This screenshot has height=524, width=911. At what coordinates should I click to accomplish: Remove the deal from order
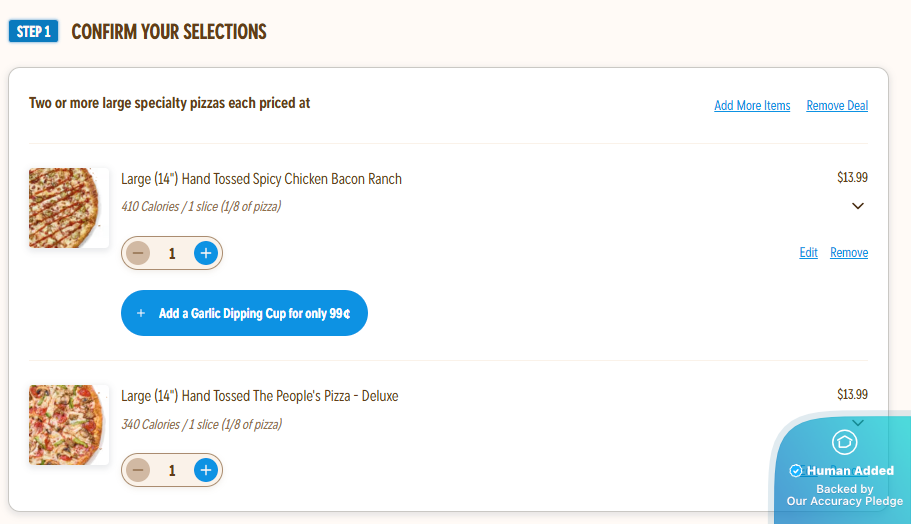pos(837,106)
